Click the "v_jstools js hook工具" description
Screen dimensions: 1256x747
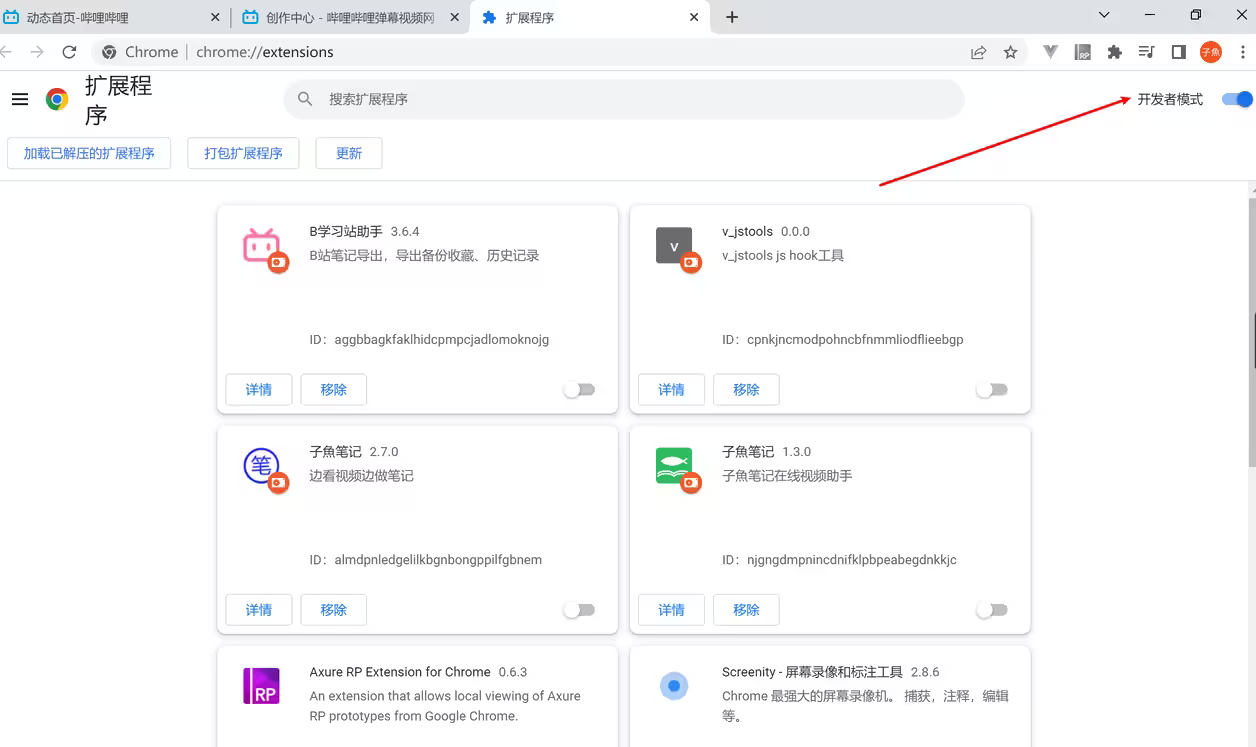(783, 255)
